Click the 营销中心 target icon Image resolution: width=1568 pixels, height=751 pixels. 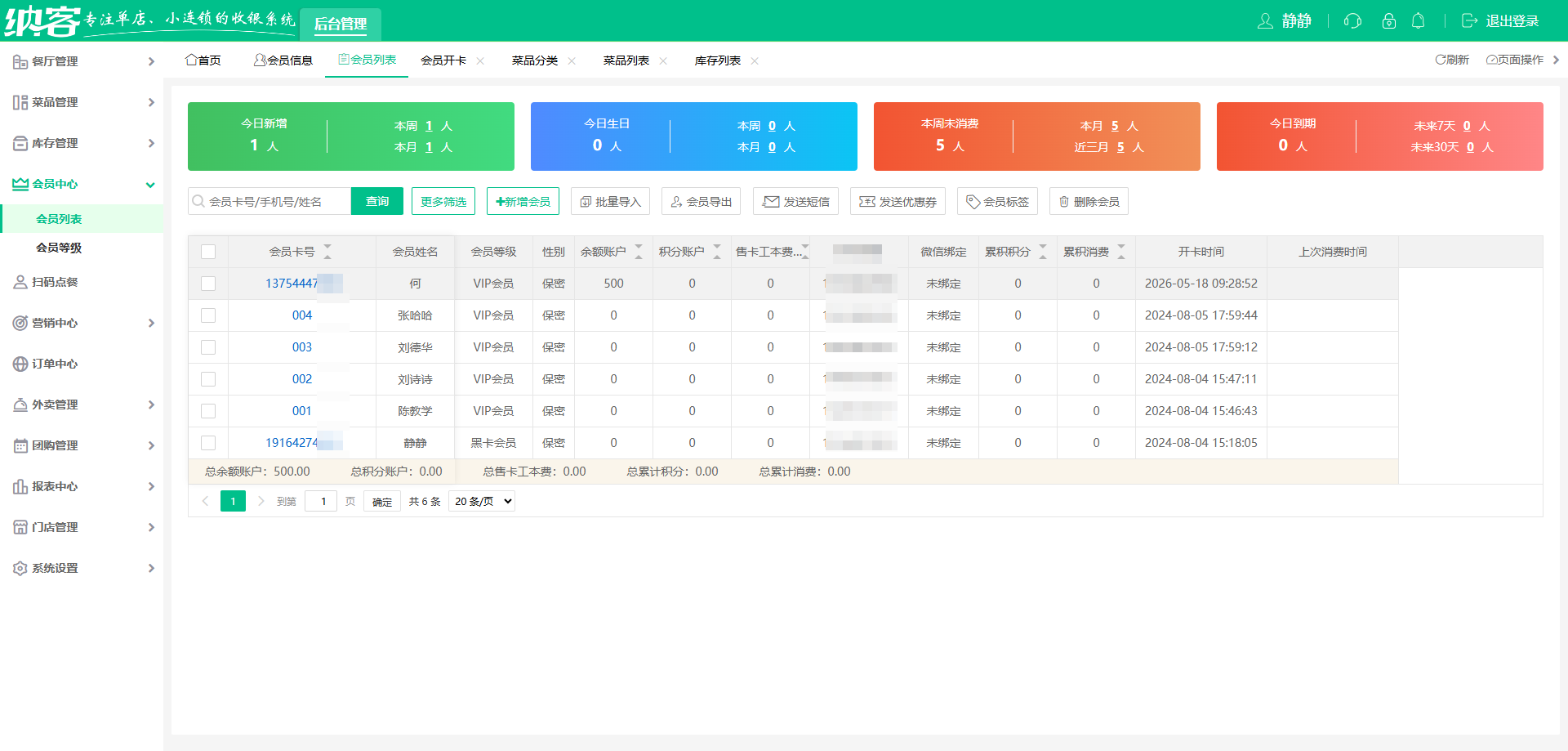[x=20, y=323]
